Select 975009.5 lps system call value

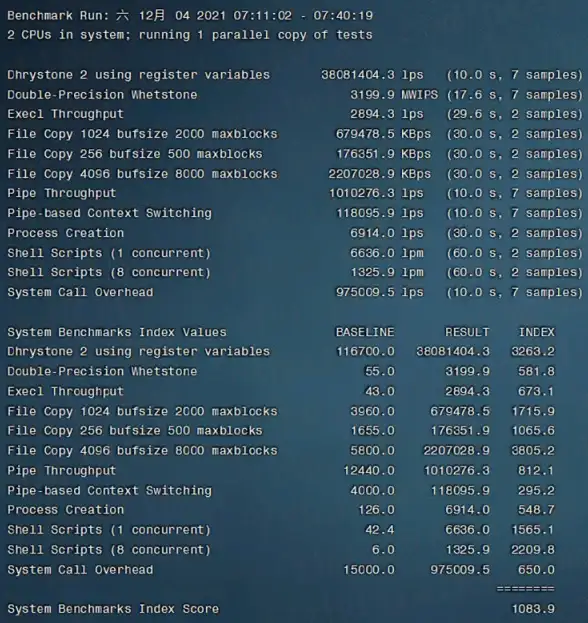(x=379, y=292)
